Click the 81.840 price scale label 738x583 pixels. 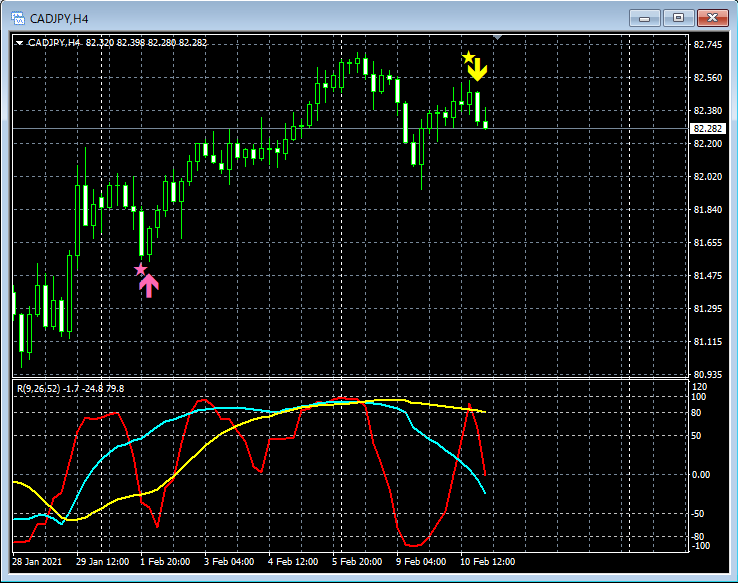point(707,209)
